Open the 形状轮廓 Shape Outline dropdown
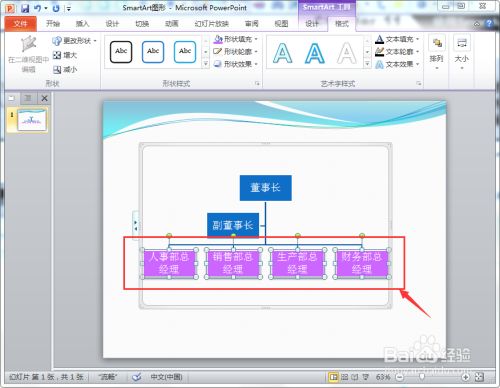The image size is (500, 388). [236, 51]
